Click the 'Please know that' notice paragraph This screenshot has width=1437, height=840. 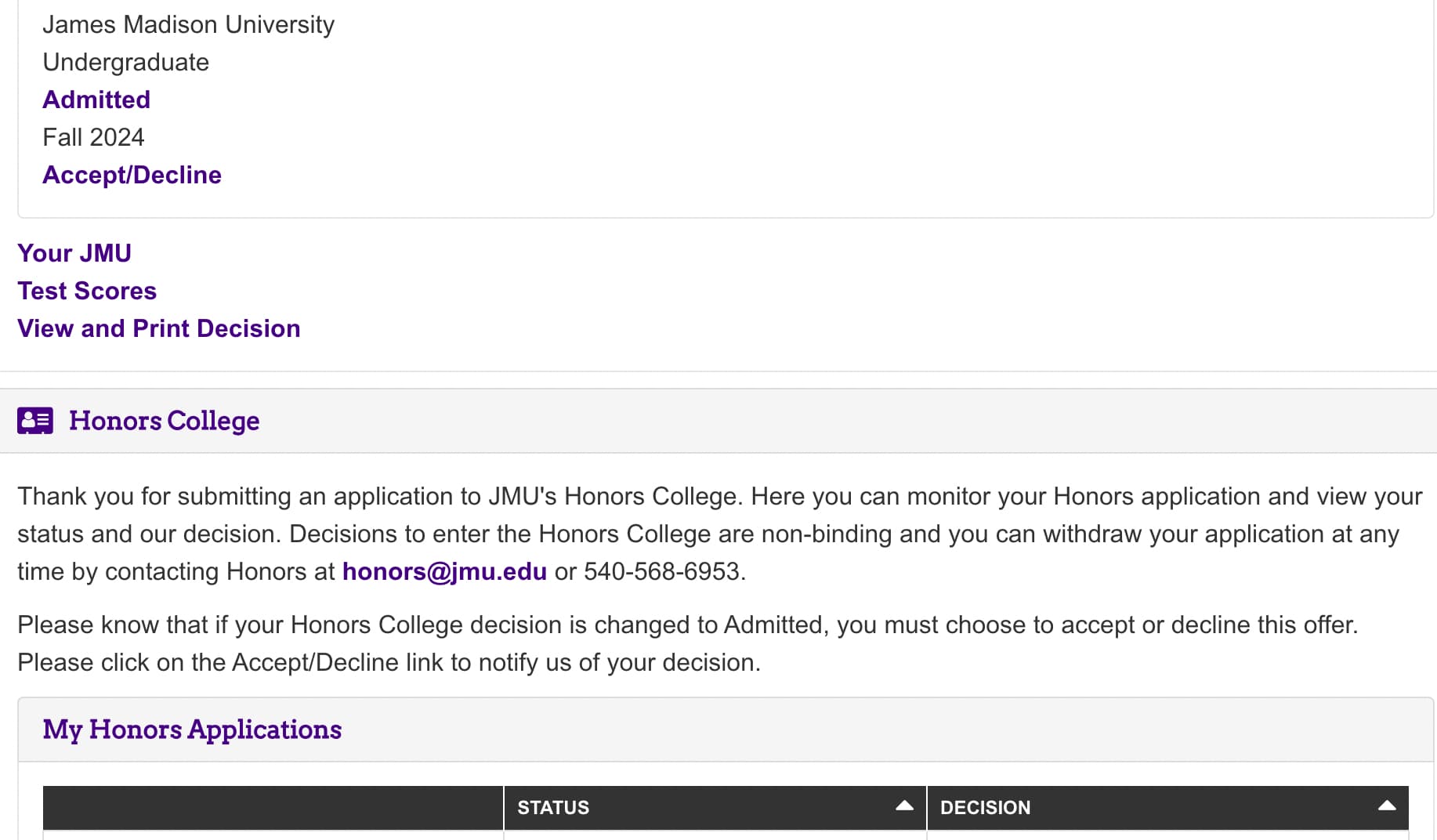pos(687,643)
